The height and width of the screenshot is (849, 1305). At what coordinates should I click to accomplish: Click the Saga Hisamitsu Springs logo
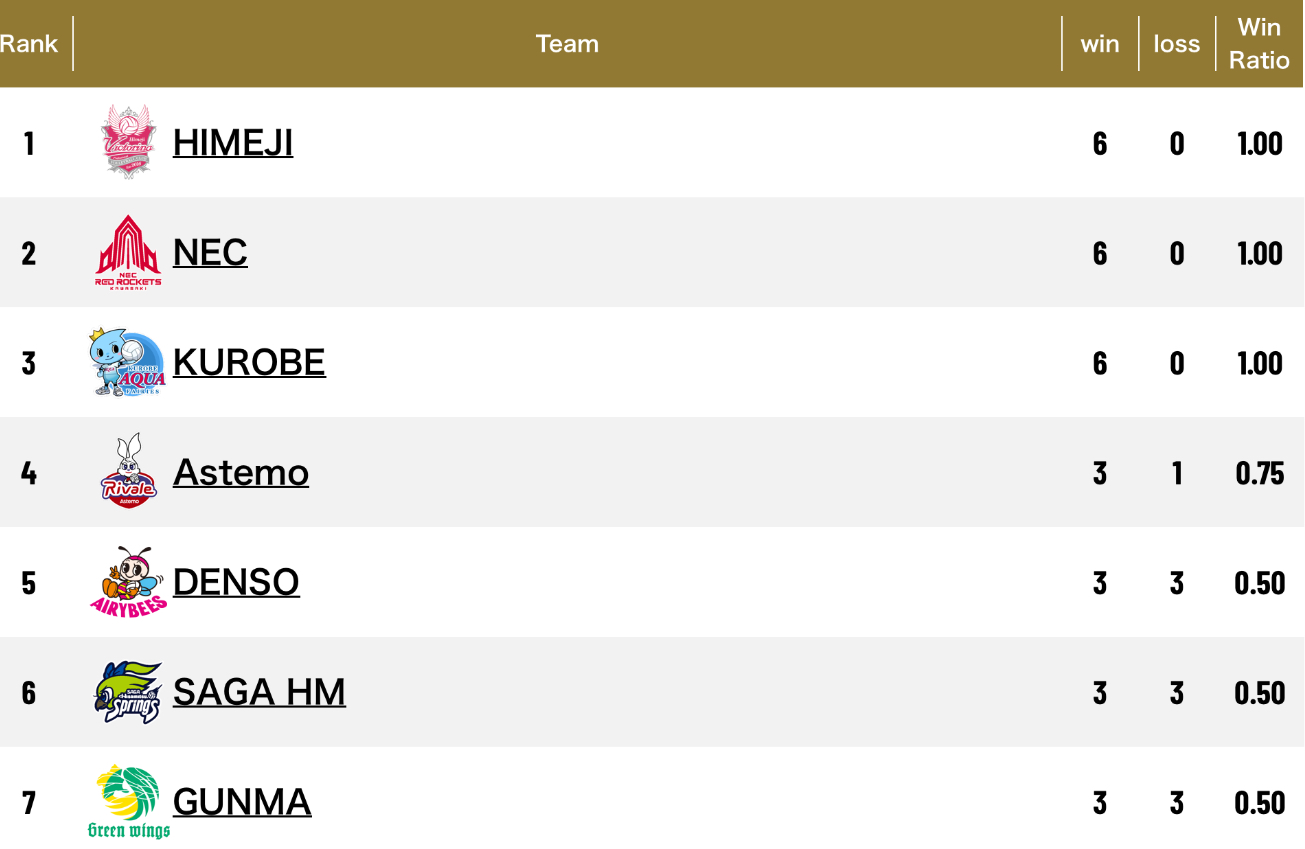pyautogui.click(x=128, y=692)
